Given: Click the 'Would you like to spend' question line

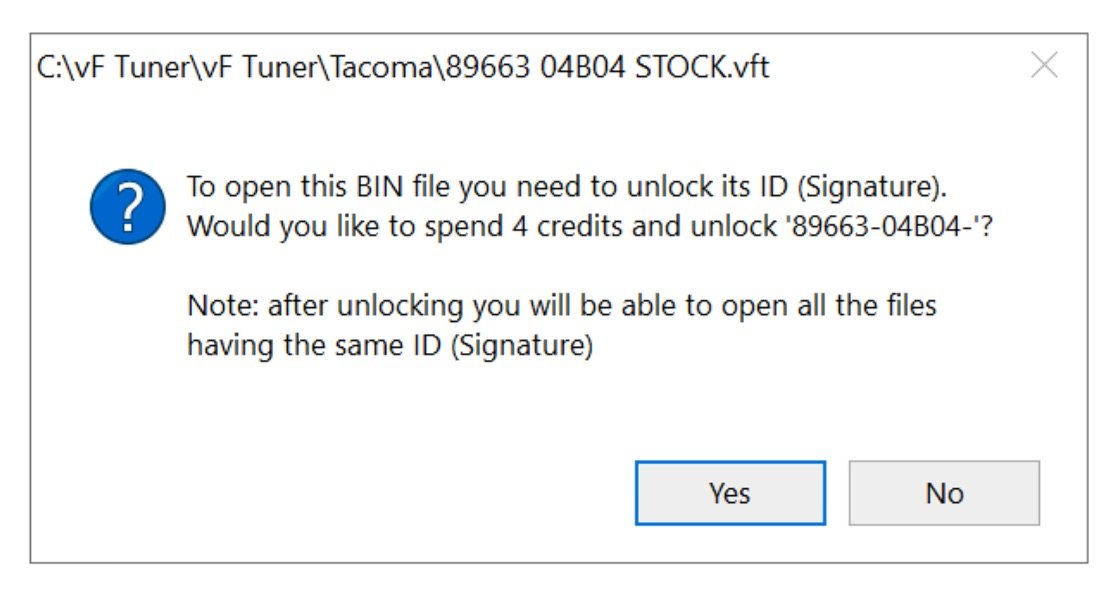Looking at the screenshot, I should click(x=590, y=226).
